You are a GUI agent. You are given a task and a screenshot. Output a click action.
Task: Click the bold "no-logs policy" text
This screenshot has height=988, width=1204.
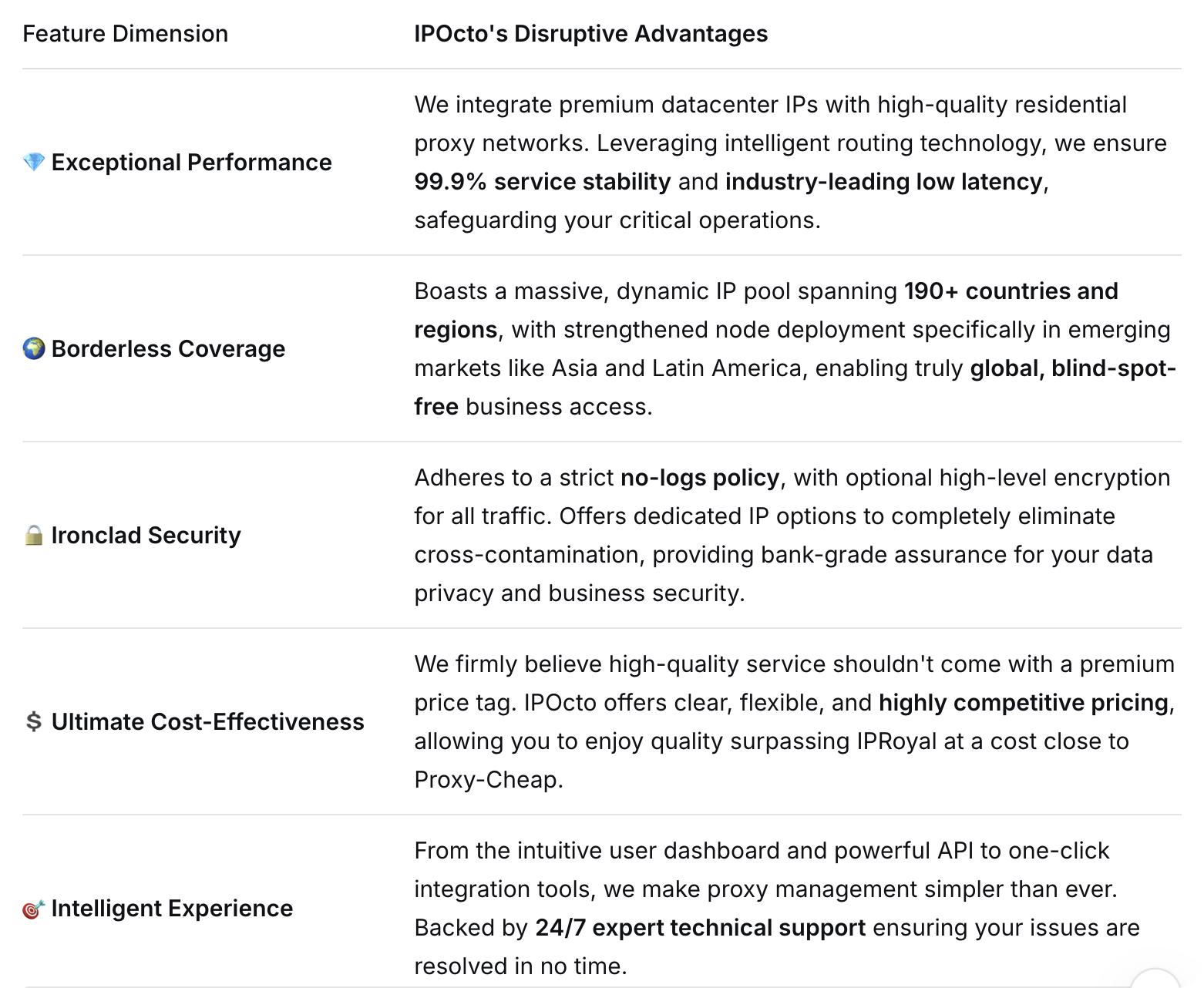pyautogui.click(x=700, y=478)
